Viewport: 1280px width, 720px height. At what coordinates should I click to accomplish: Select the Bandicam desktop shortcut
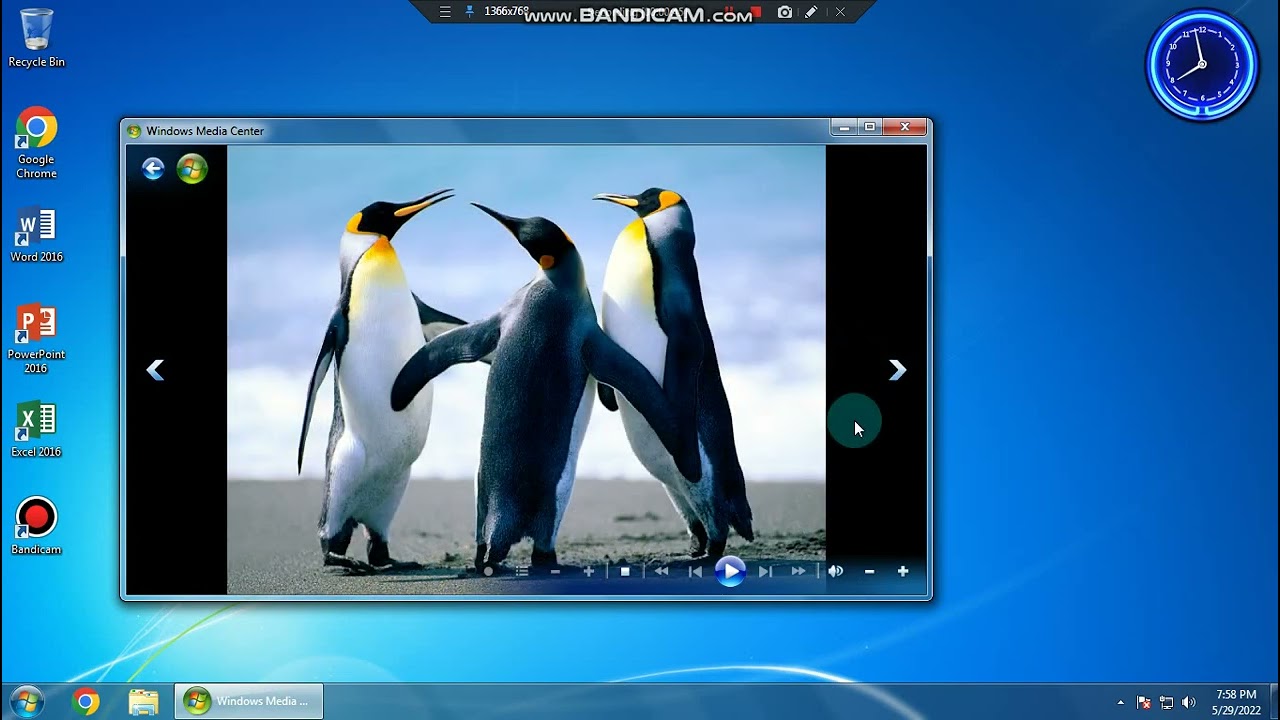[36, 526]
